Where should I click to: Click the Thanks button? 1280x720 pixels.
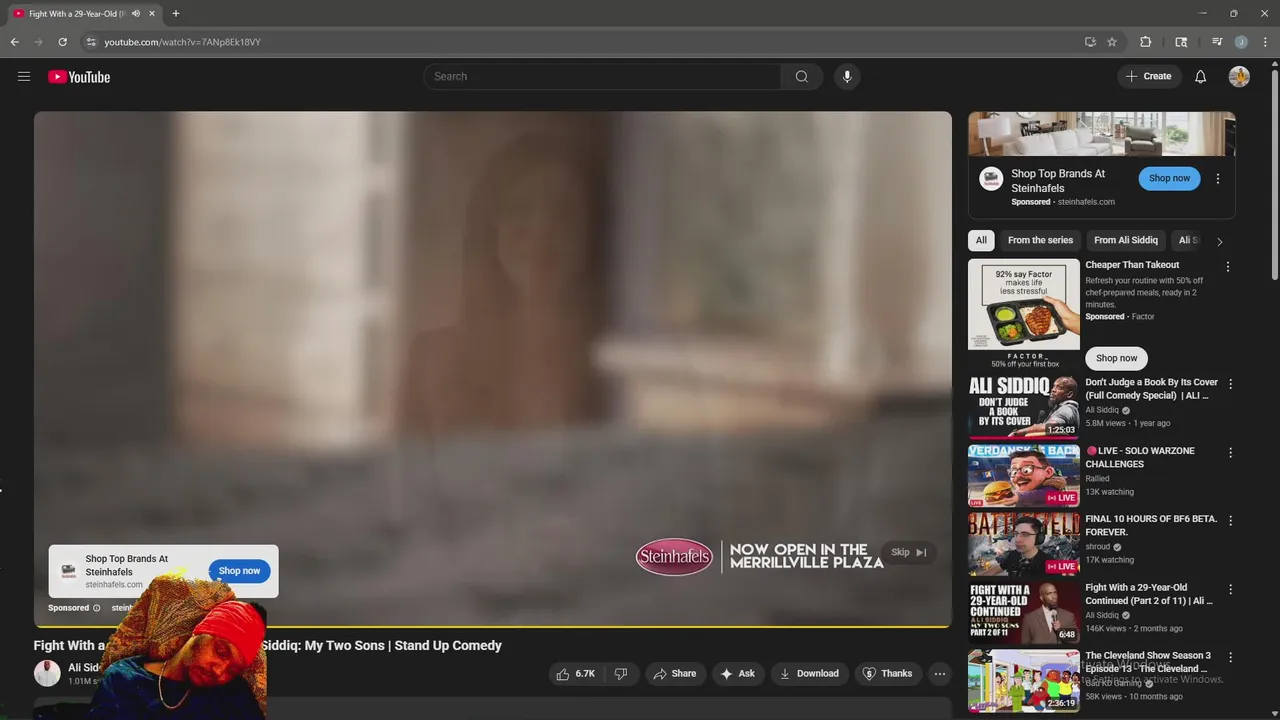[887, 674]
